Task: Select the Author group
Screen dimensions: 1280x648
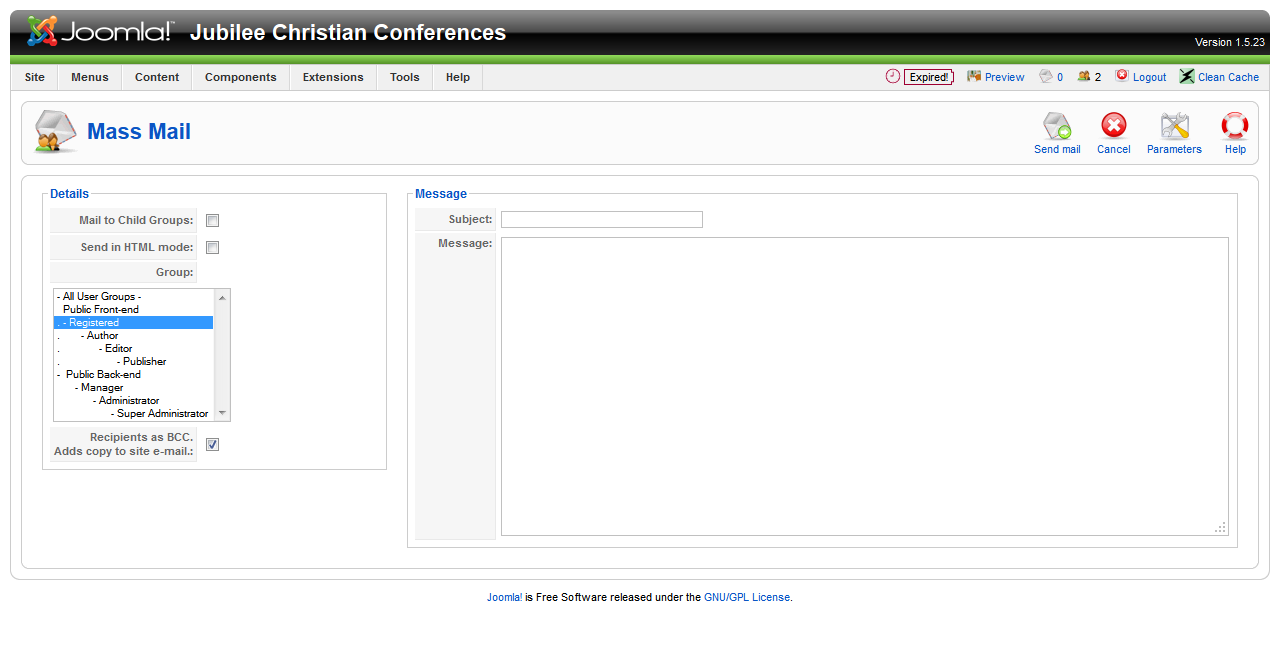Action: coord(134,335)
